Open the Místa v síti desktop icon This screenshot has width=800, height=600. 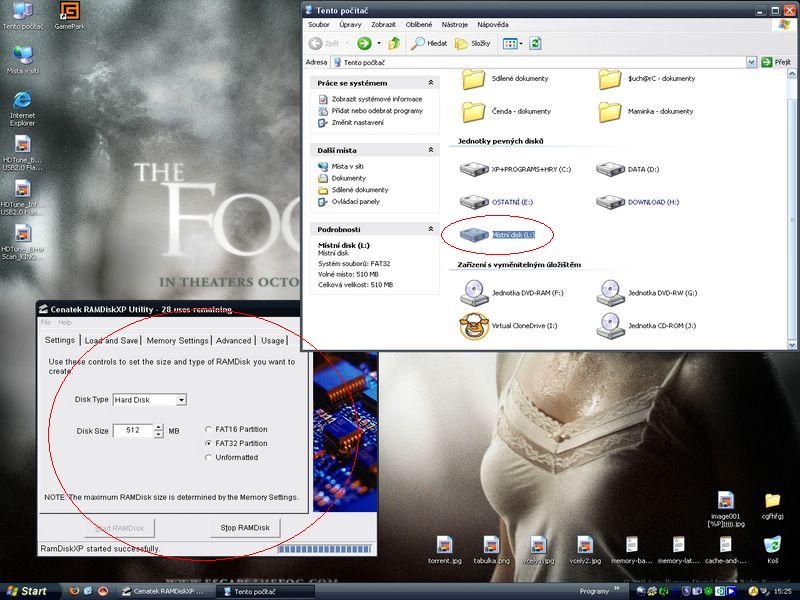pos(22,59)
